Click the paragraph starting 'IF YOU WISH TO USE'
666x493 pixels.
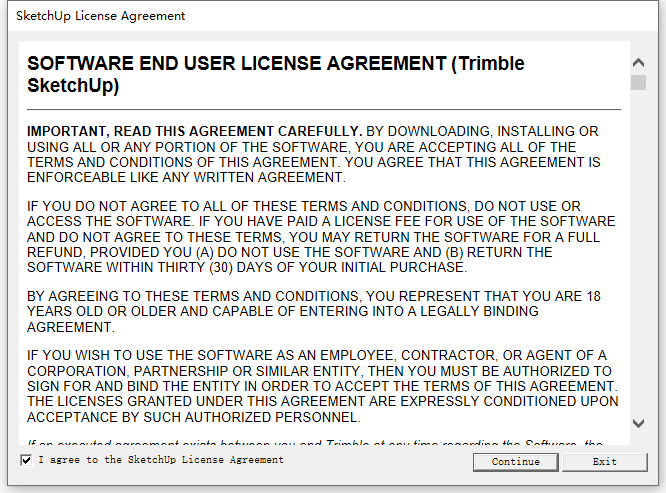click(x=322, y=386)
